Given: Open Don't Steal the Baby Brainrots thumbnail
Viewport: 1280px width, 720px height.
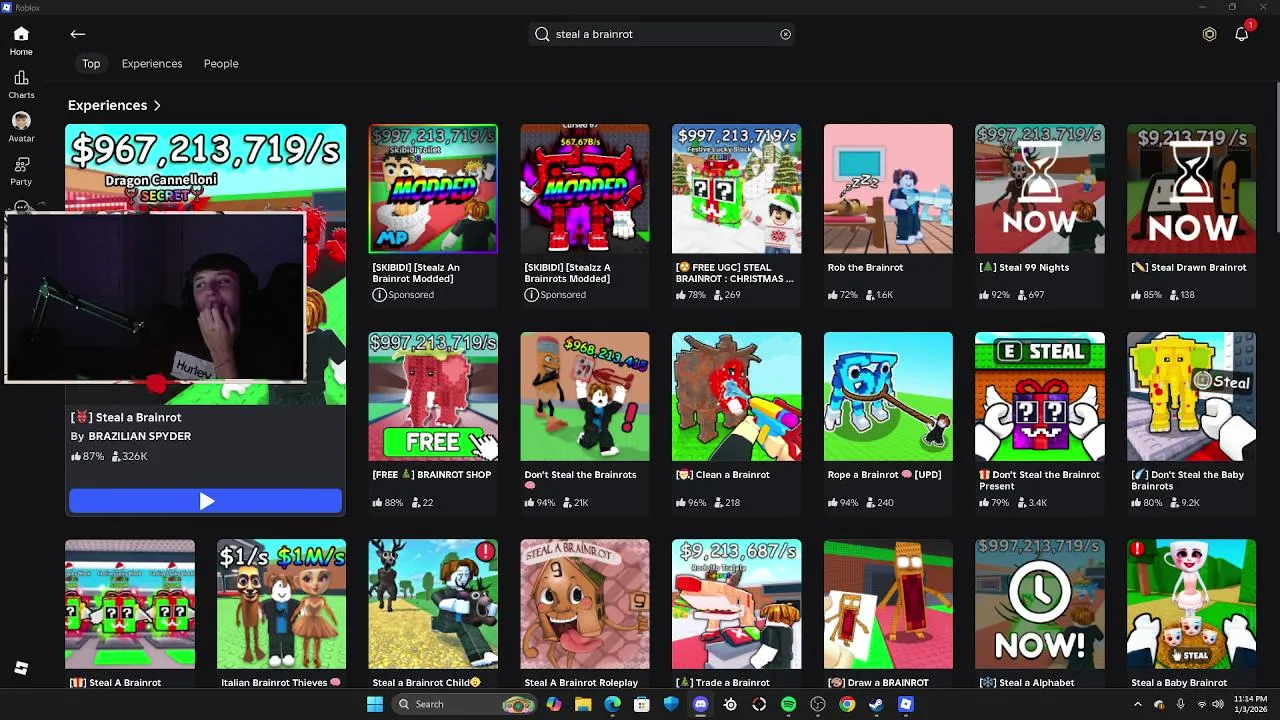Looking at the screenshot, I should pyautogui.click(x=1191, y=396).
